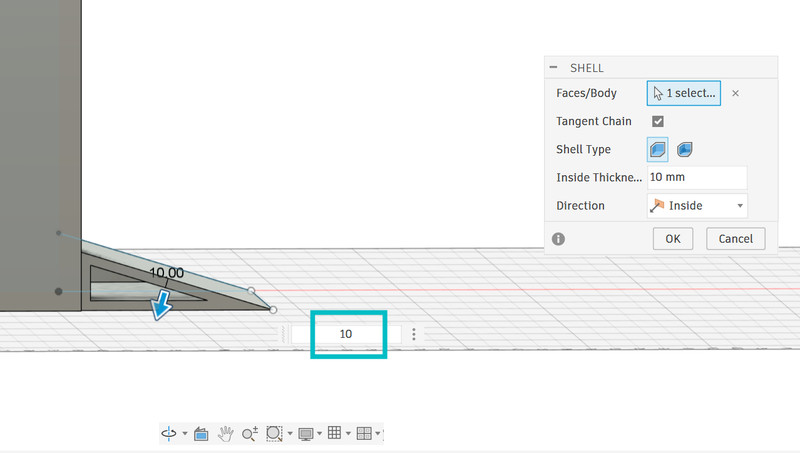This screenshot has width=800, height=453.
Task: Choose the first Shell Type icon
Action: pos(658,149)
